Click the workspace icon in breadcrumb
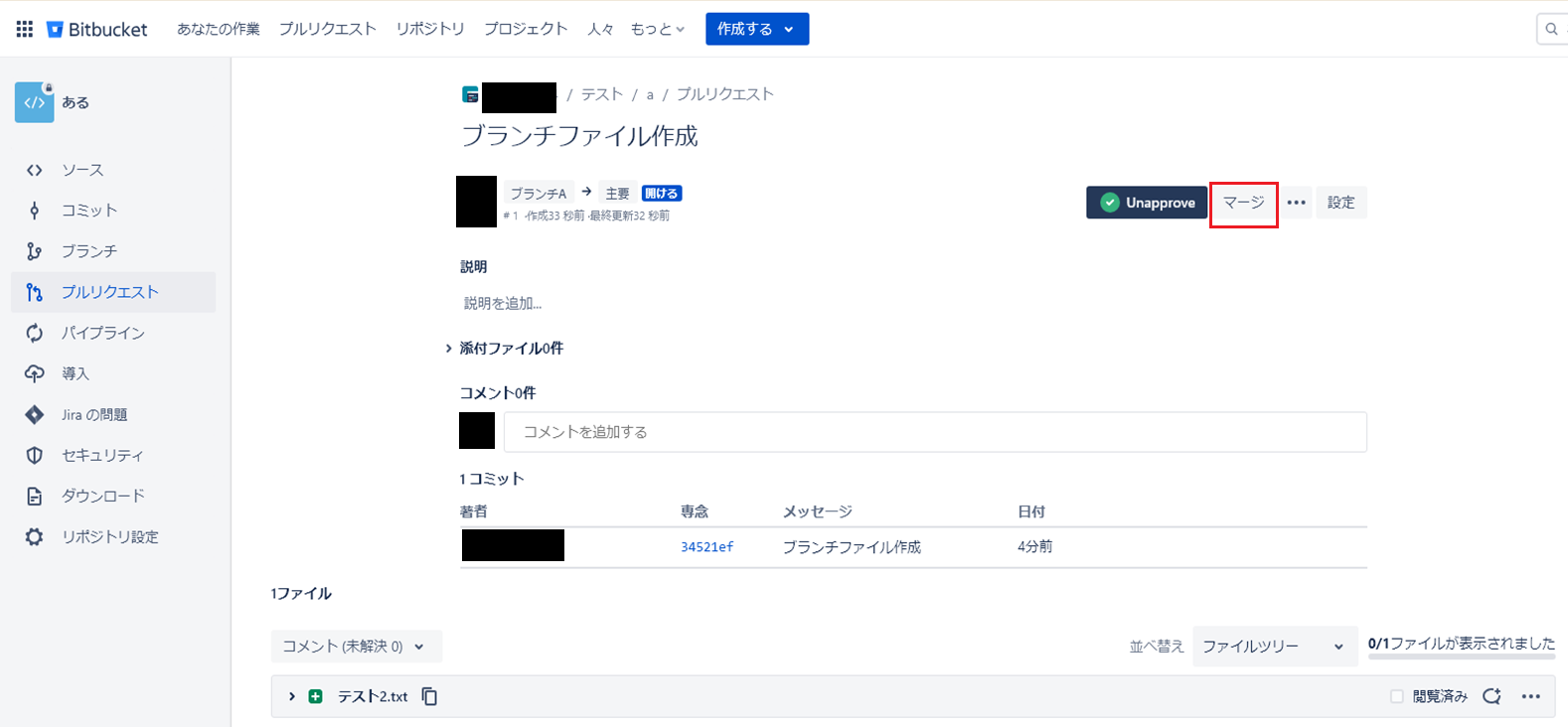This screenshot has height=727, width=1568. point(471,95)
